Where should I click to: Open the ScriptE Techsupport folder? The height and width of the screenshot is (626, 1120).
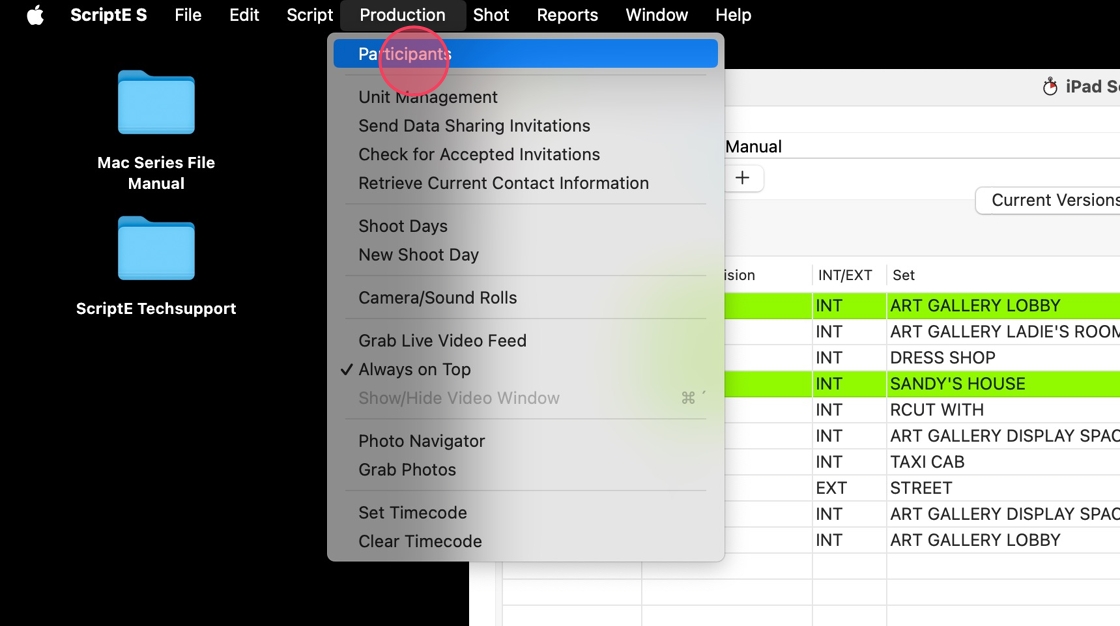pos(156,249)
